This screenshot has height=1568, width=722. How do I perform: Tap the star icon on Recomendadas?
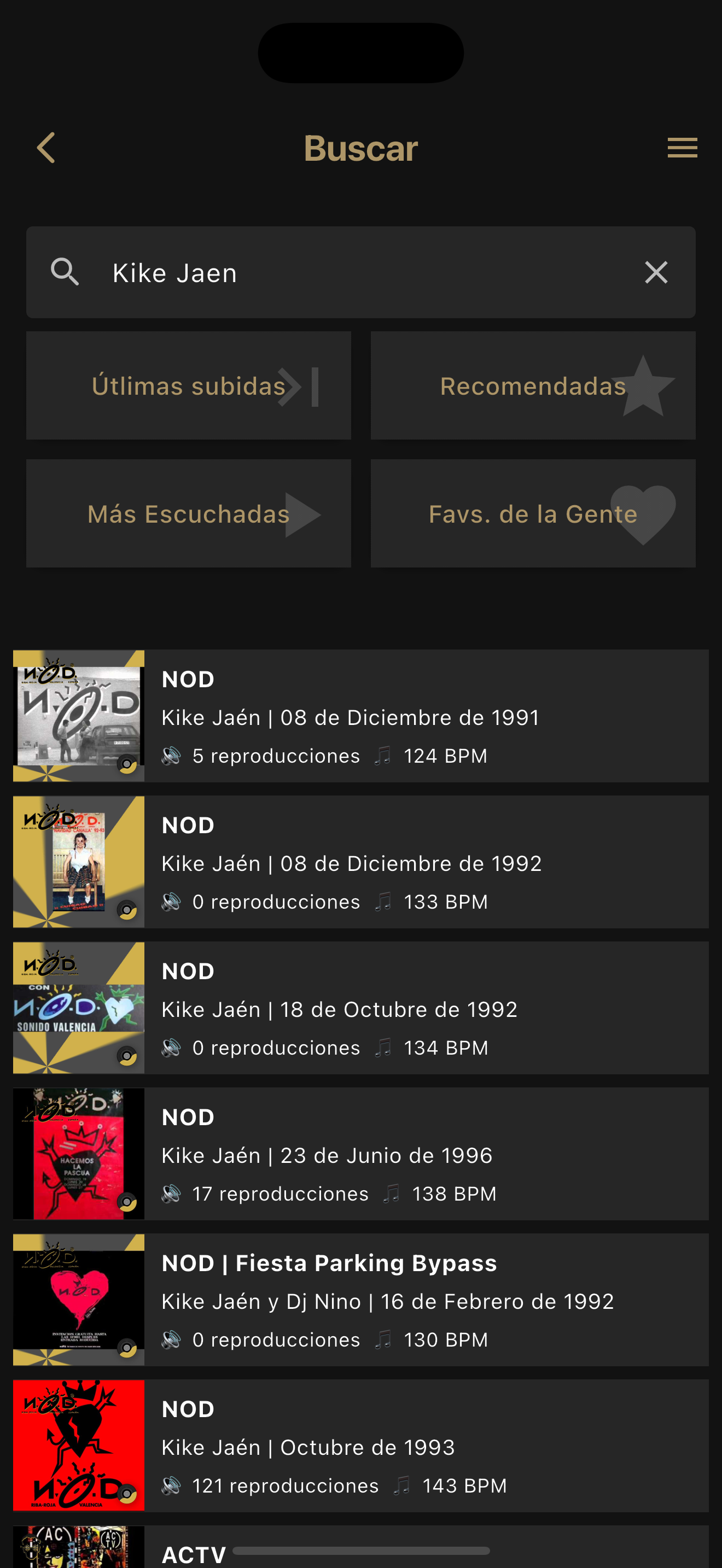click(643, 387)
